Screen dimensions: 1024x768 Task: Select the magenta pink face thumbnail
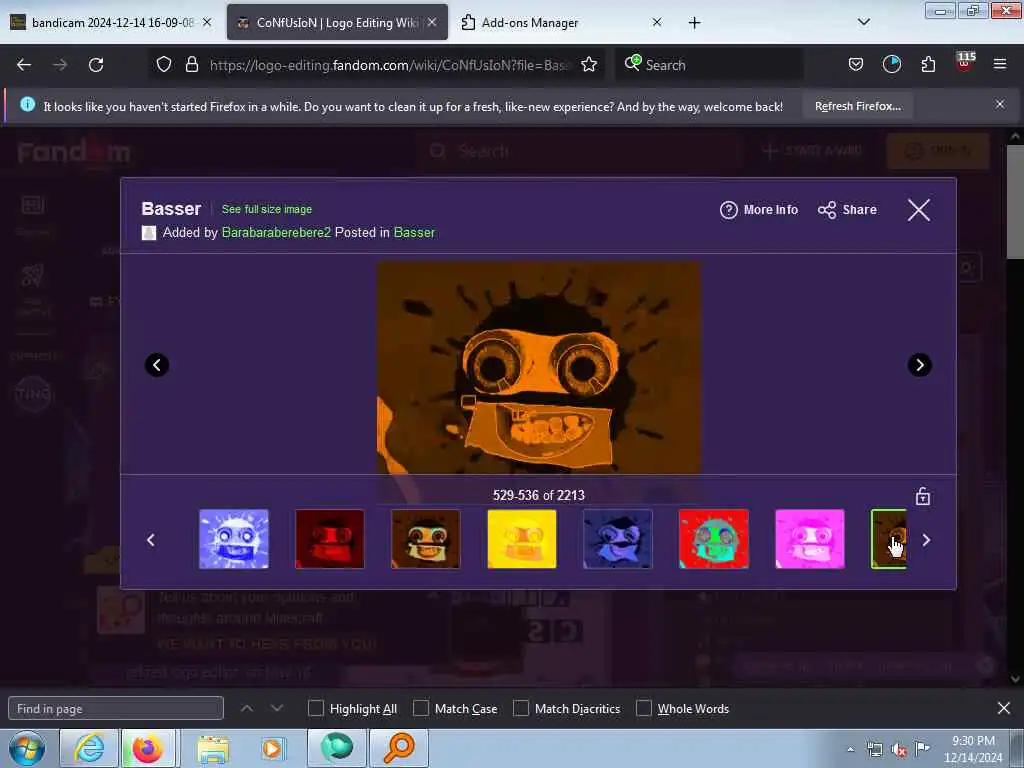click(810, 539)
